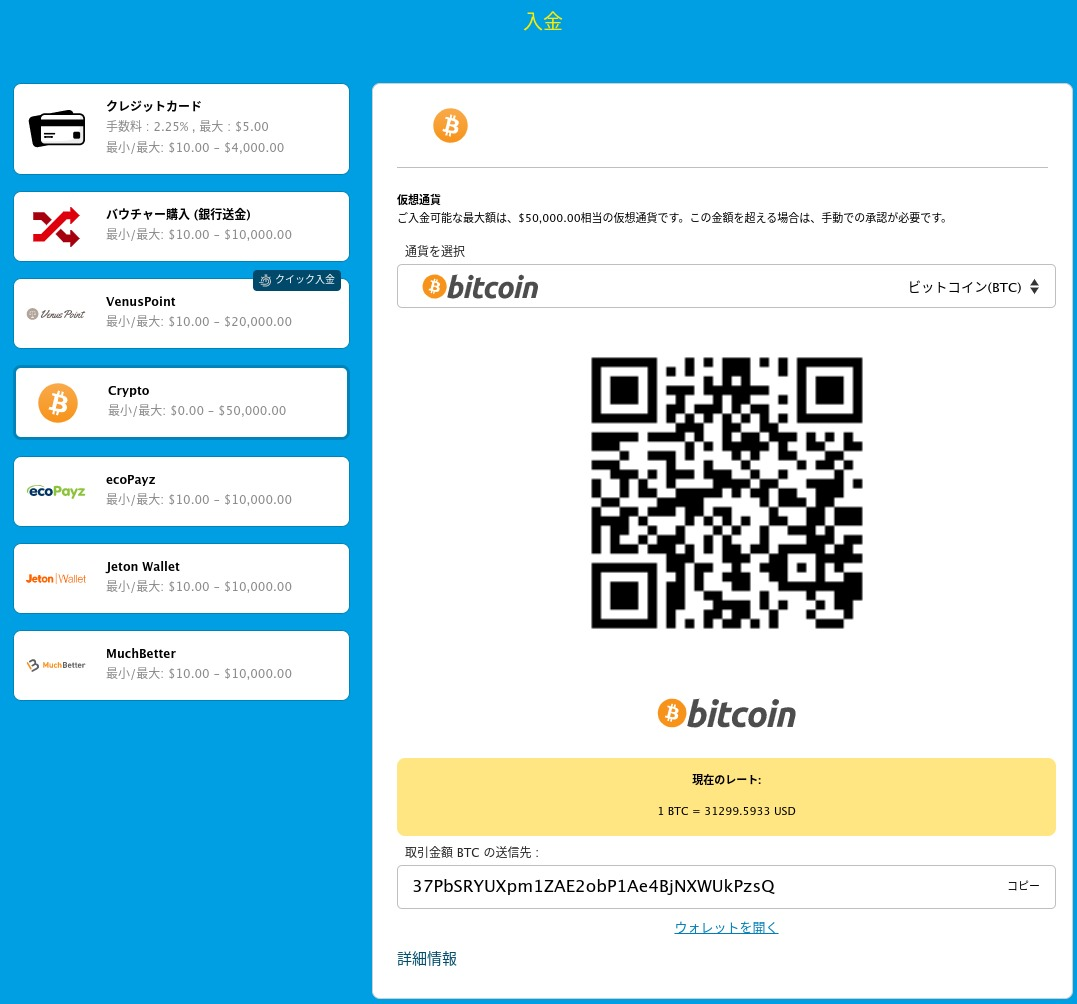Select the Jeton Wallet deposit option
The width and height of the screenshot is (1077, 1004).
181,578
